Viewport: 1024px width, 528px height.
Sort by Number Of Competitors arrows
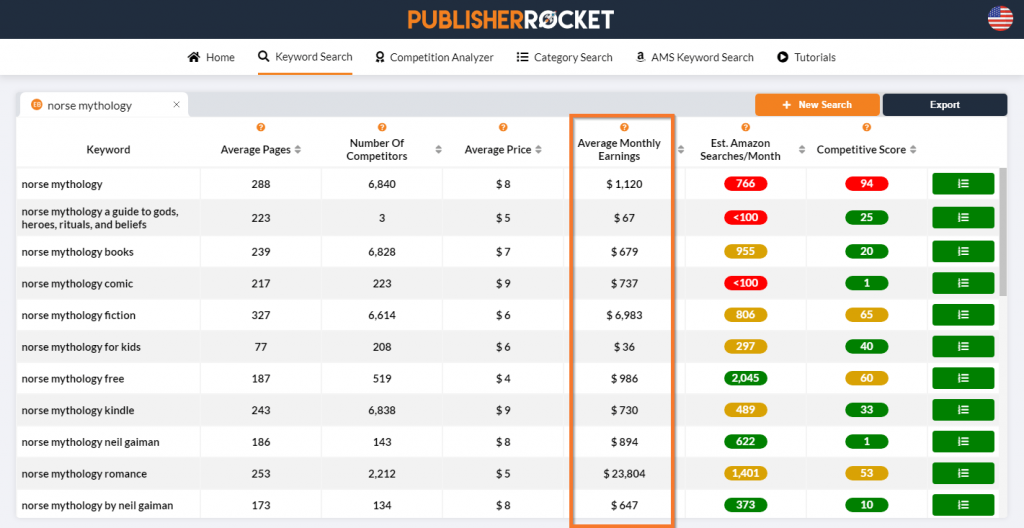click(x=438, y=150)
